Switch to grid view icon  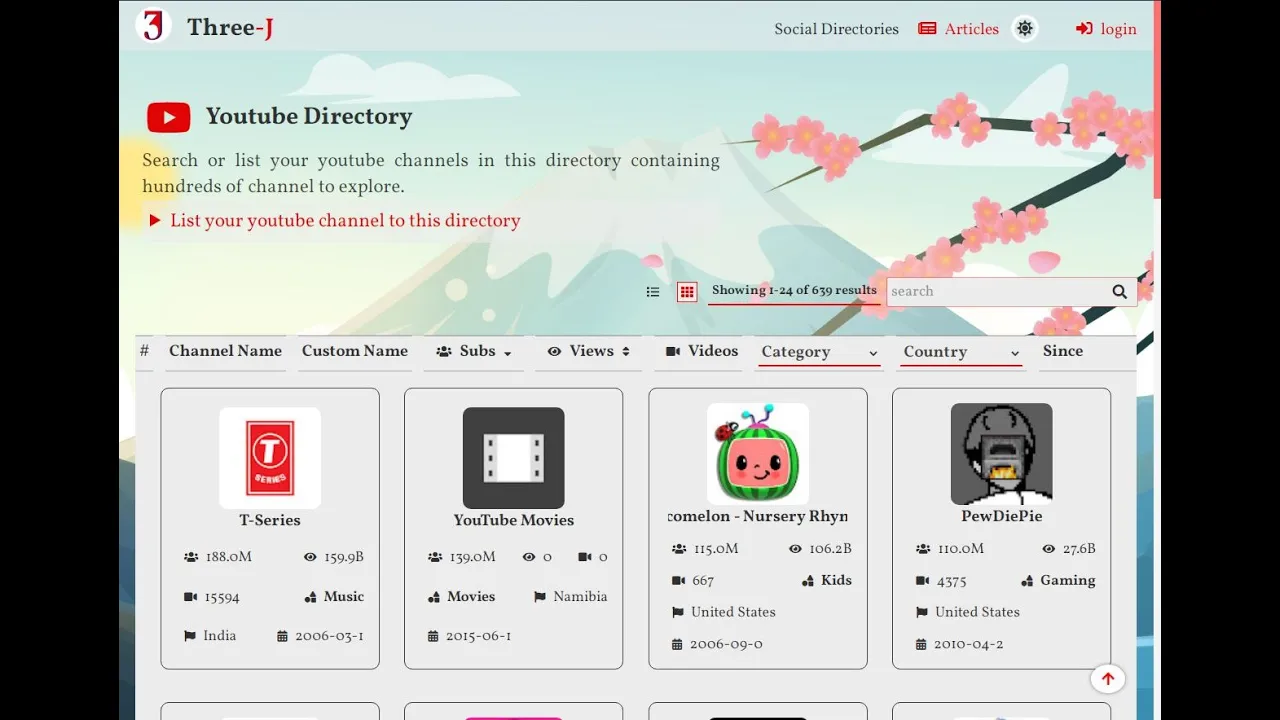687,292
